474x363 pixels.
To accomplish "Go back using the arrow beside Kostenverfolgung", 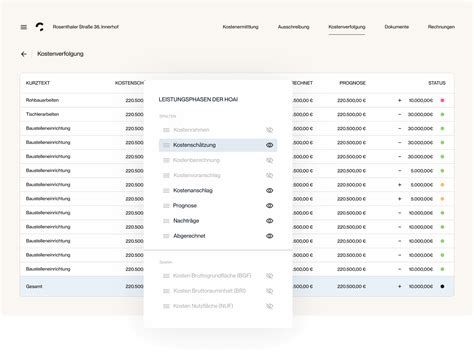I will pyautogui.click(x=24, y=54).
